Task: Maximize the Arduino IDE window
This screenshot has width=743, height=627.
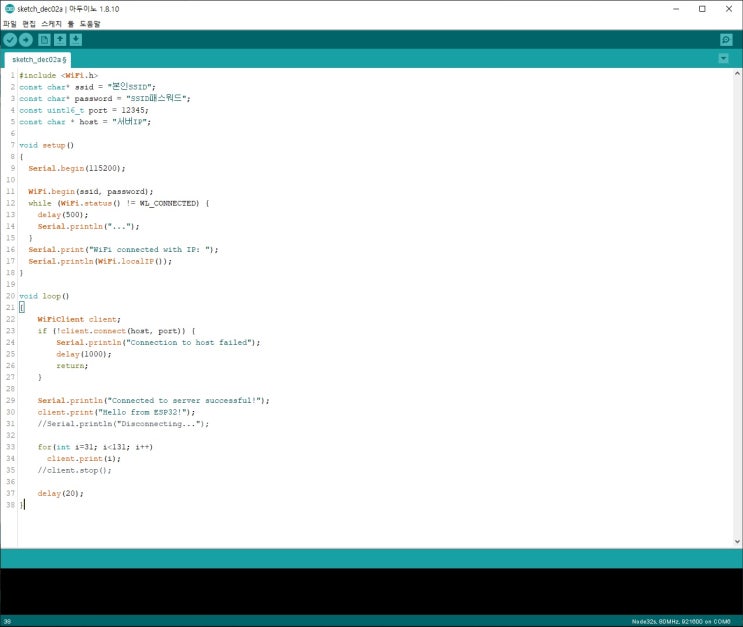Action: pos(701,9)
